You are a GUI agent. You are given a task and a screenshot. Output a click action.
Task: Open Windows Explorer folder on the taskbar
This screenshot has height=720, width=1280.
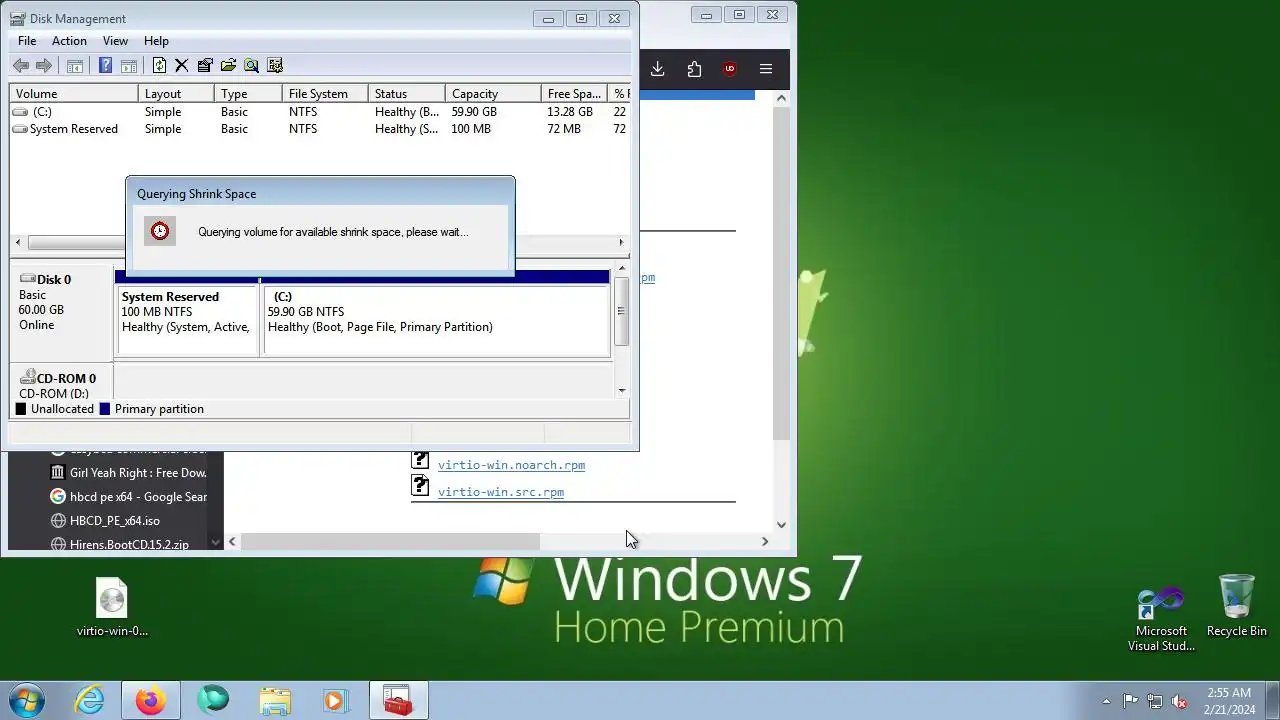[x=274, y=700]
